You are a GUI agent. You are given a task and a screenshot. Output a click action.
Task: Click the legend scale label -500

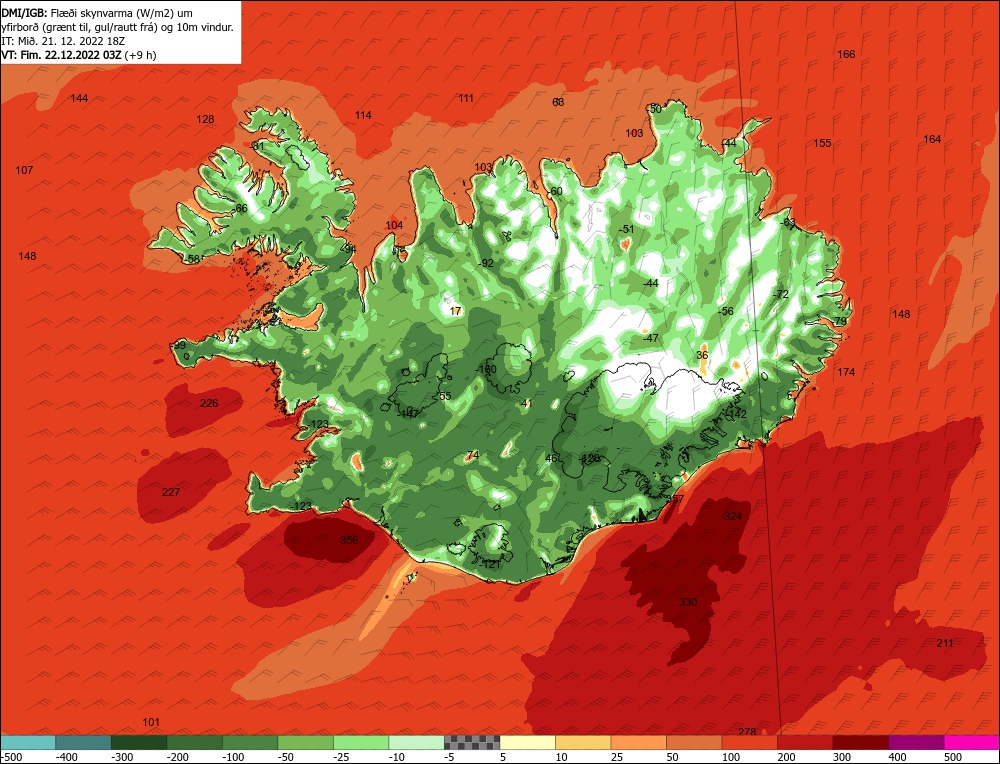pyautogui.click(x=13, y=757)
